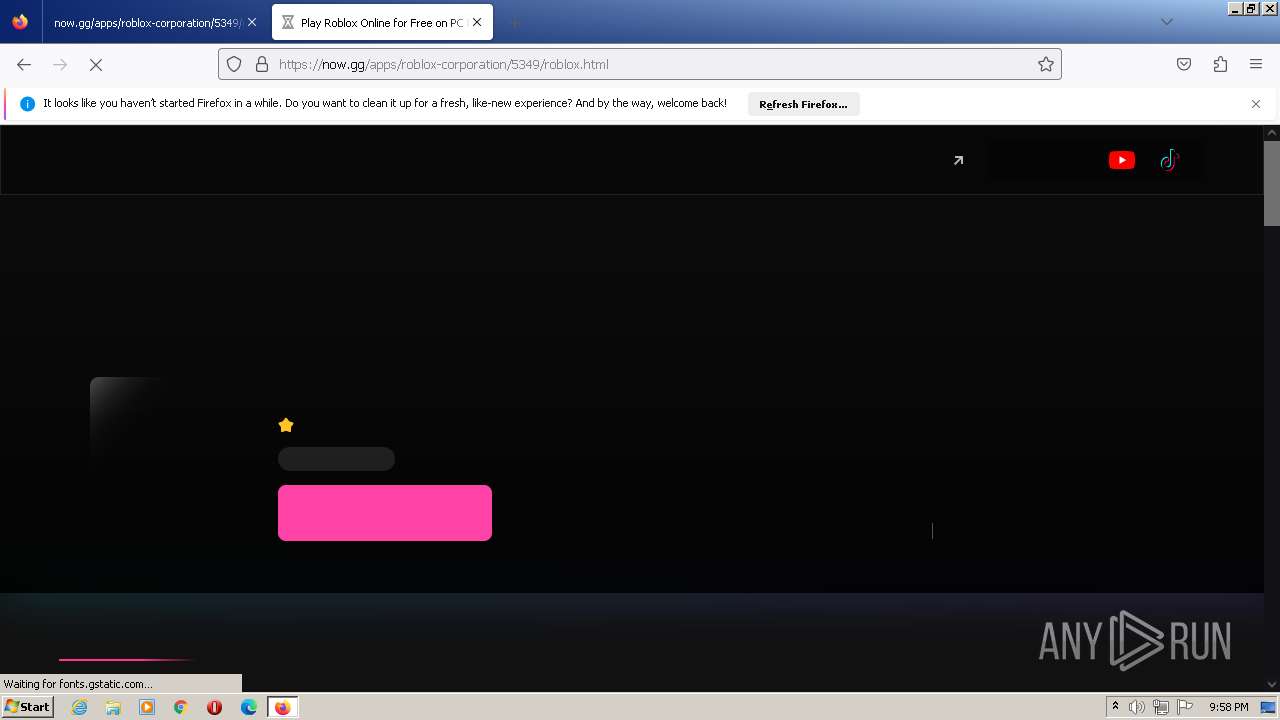Select Play Roblox Online tab

pyautogui.click(x=381, y=22)
